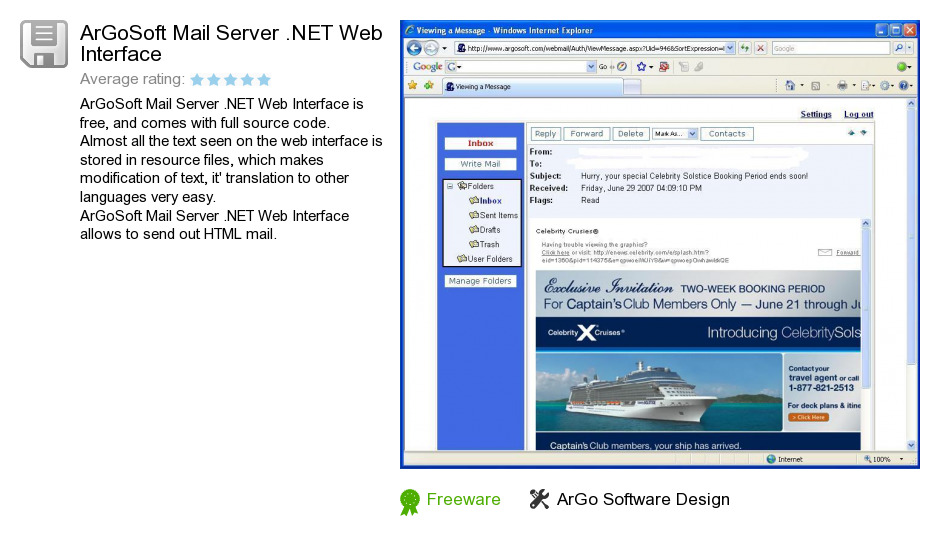Viewport: 940px width, 546px height.
Task: Click the red popup blocker icon in Google toolbar
Action: pyautogui.click(x=664, y=67)
